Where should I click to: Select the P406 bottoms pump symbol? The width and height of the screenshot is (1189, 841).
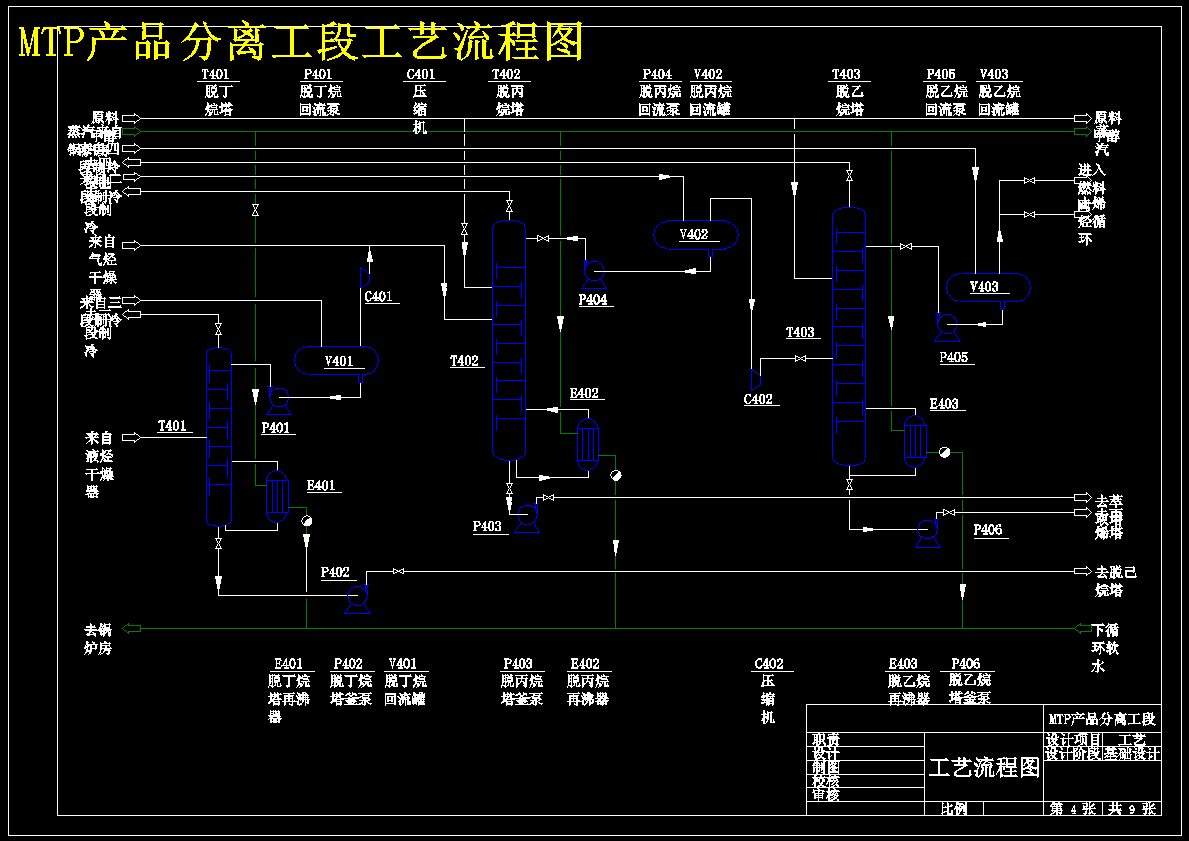[927, 532]
